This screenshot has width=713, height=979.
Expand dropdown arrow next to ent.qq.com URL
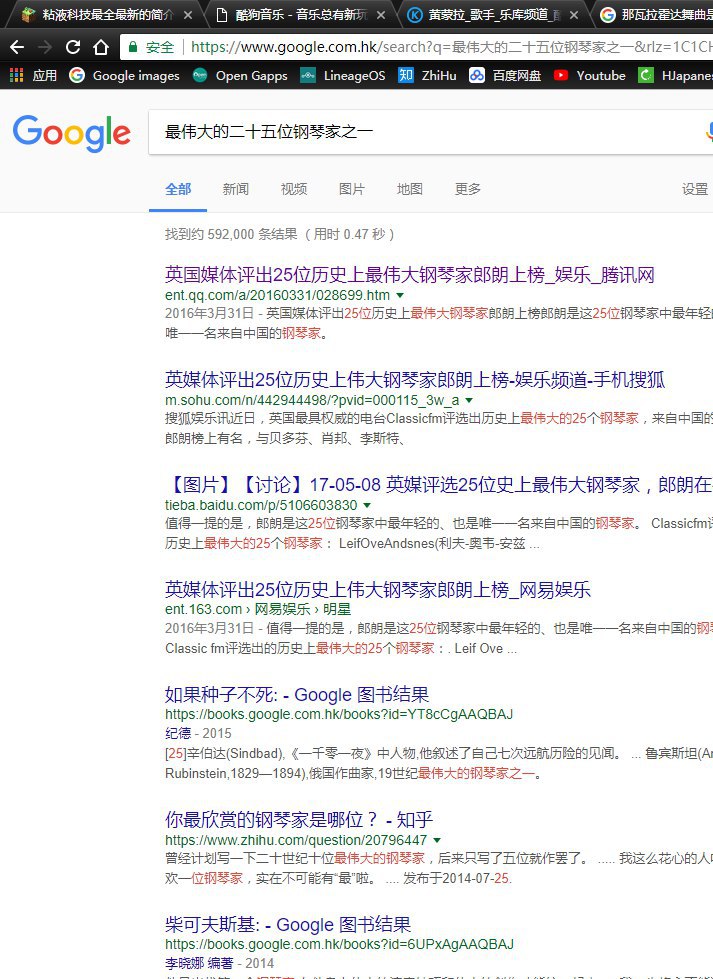click(400, 297)
